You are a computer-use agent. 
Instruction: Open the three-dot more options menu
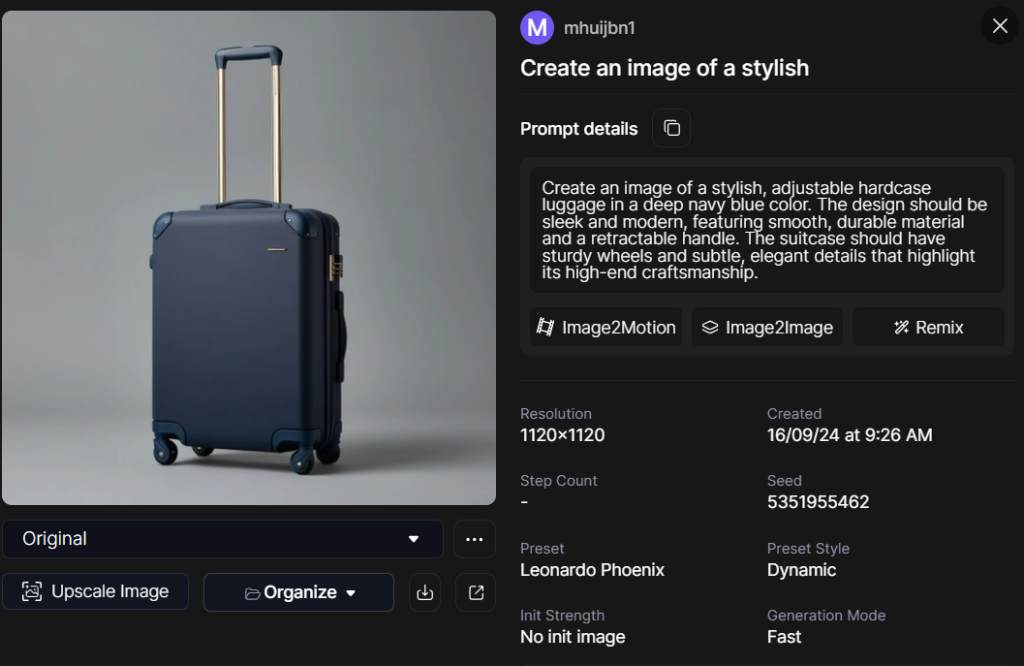click(x=475, y=539)
